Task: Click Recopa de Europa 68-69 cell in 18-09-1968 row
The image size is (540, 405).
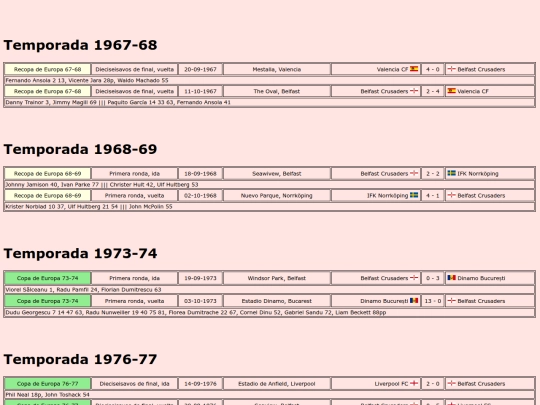Action: [x=48, y=174]
